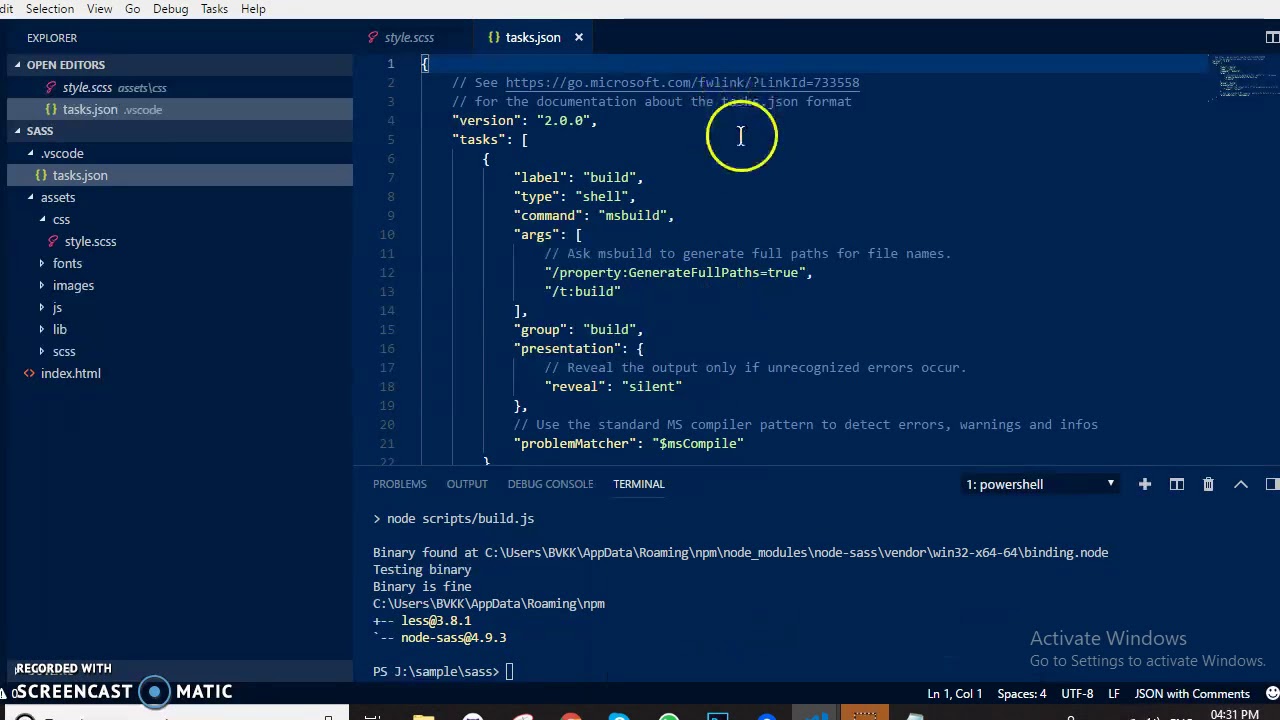
Task: Open style.scss from Open Editors list
Action: 180,88
